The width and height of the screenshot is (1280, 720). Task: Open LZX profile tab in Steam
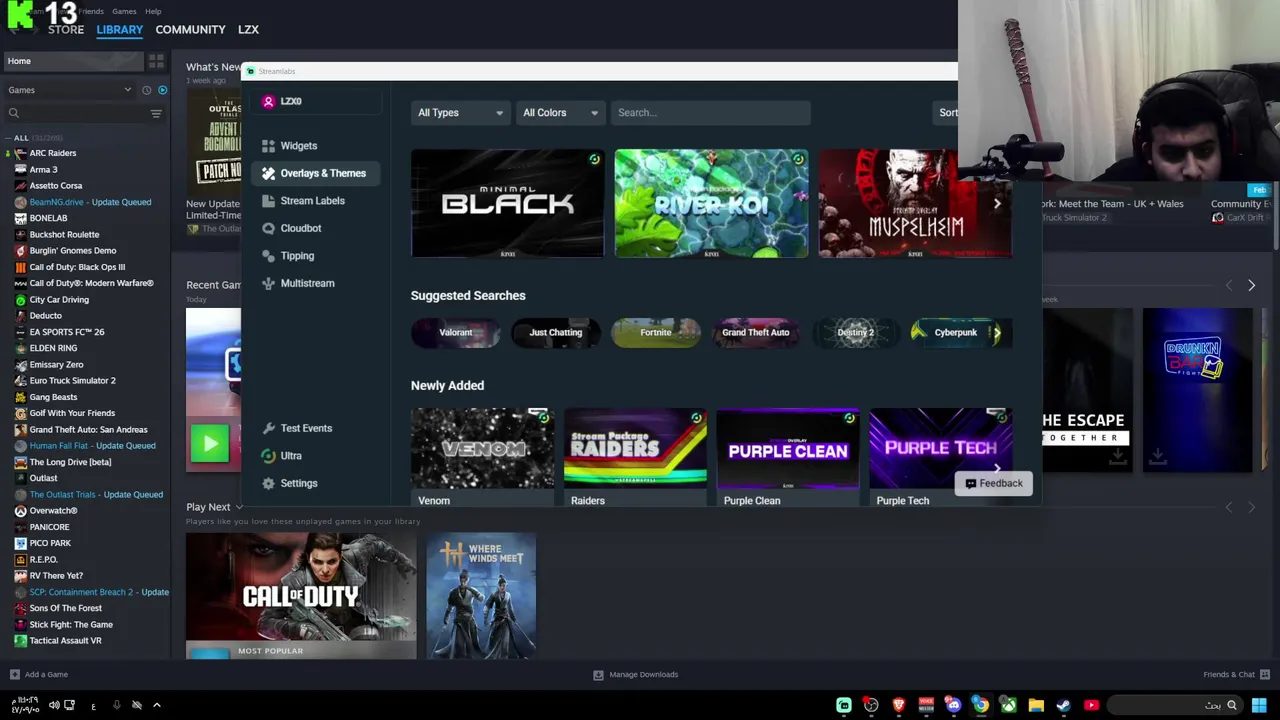(x=248, y=29)
